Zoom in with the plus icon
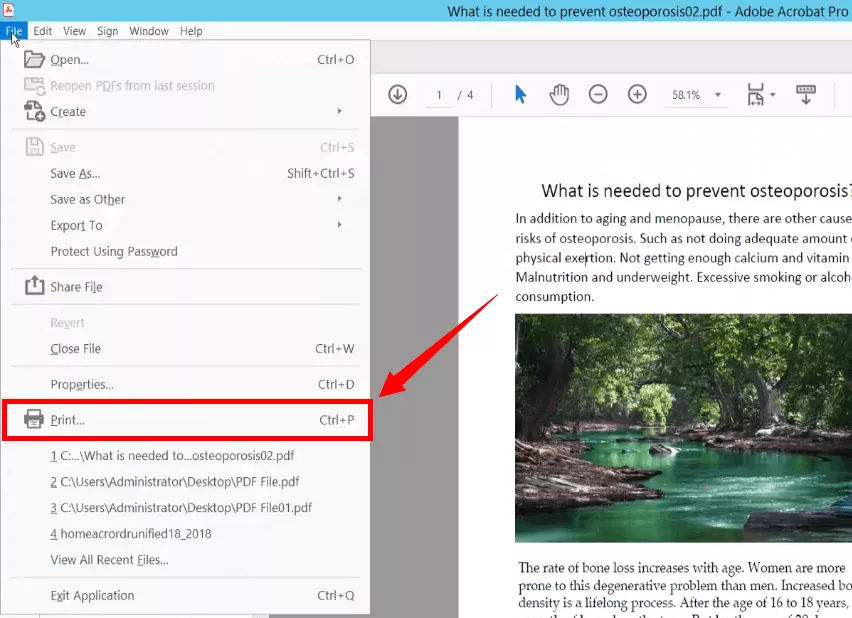Viewport: 852px width, 618px height. click(x=638, y=94)
